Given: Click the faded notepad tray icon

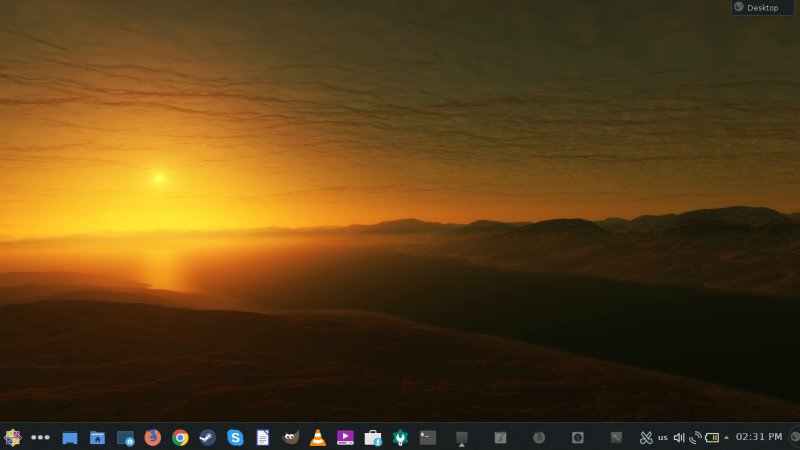Looking at the screenshot, I should 501,437.
